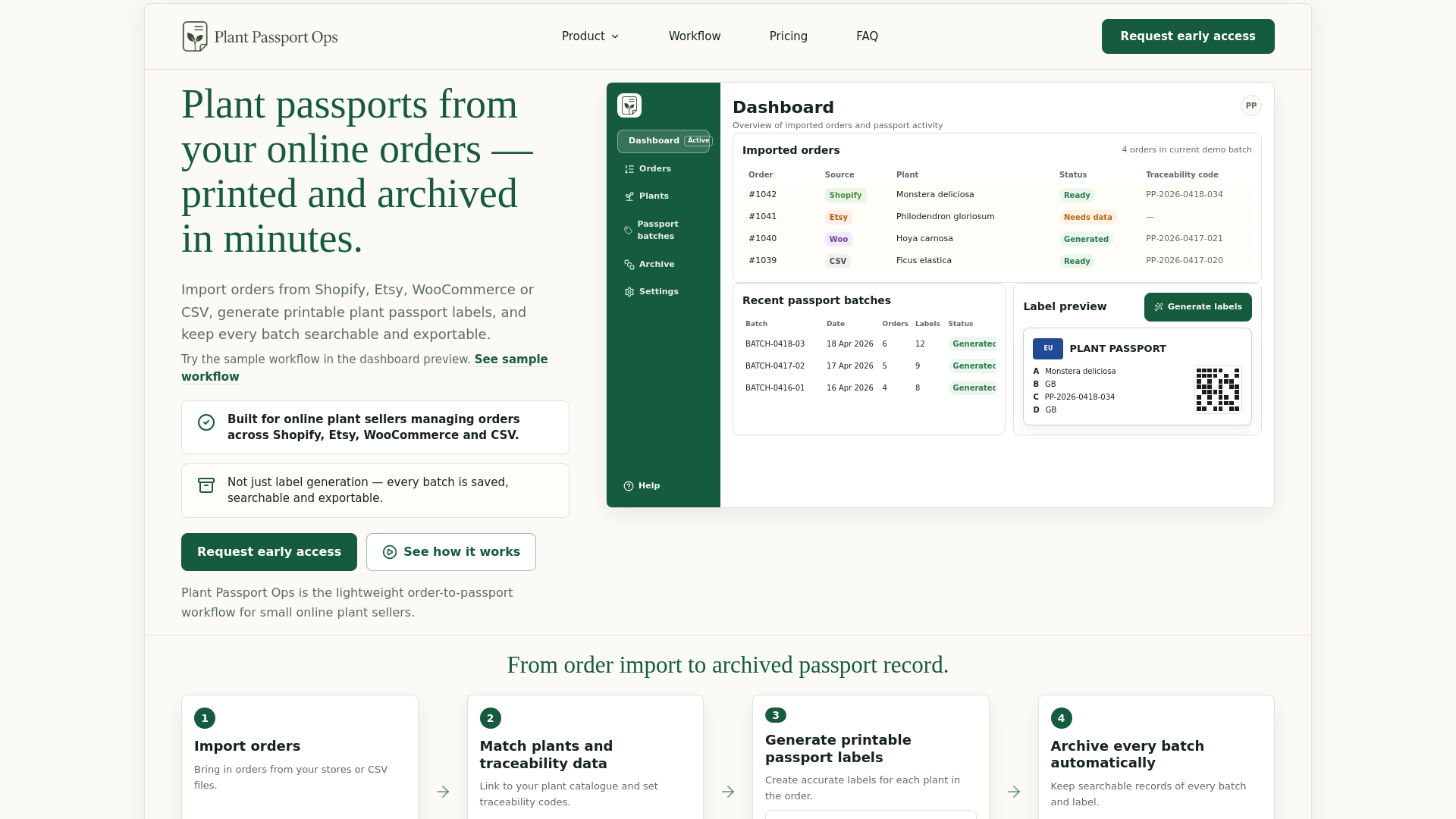Click batch BATCH-0418-03
Screen dimensions: 1456x819
click(x=775, y=344)
